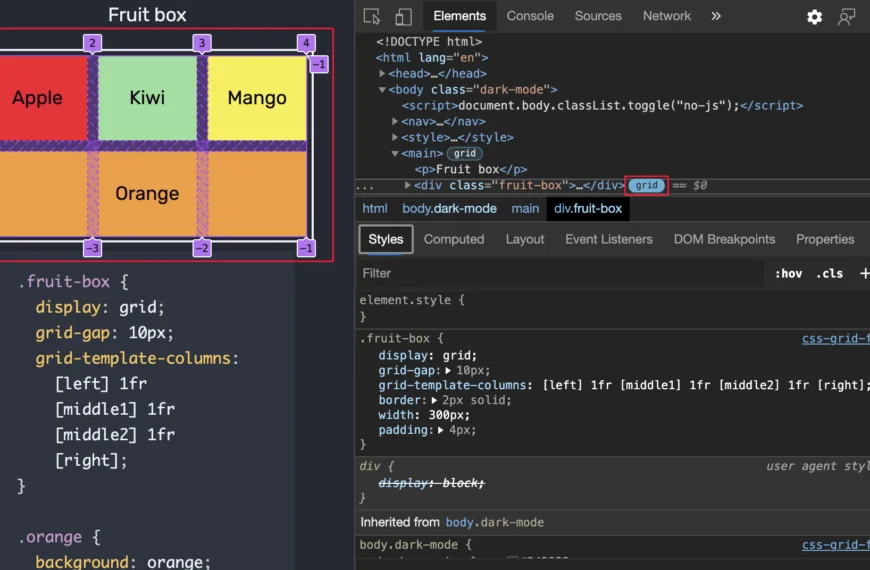This screenshot has width=870, height=570.
Task: Open css-grid source link for body.dark-mode rule
Action: click(x=836, y=545)
